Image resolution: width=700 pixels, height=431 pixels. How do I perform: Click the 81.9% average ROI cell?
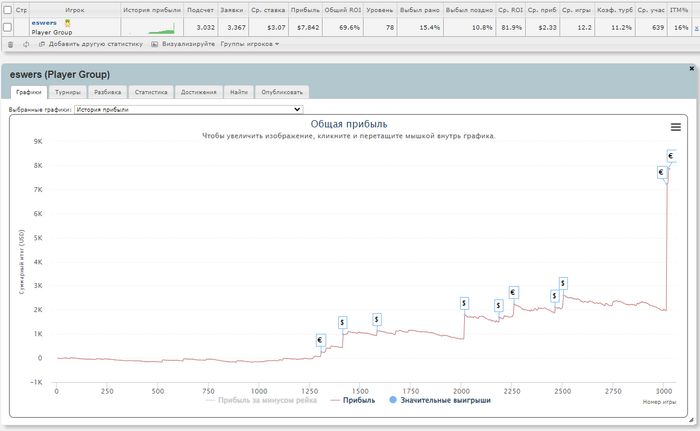(510, 28)
